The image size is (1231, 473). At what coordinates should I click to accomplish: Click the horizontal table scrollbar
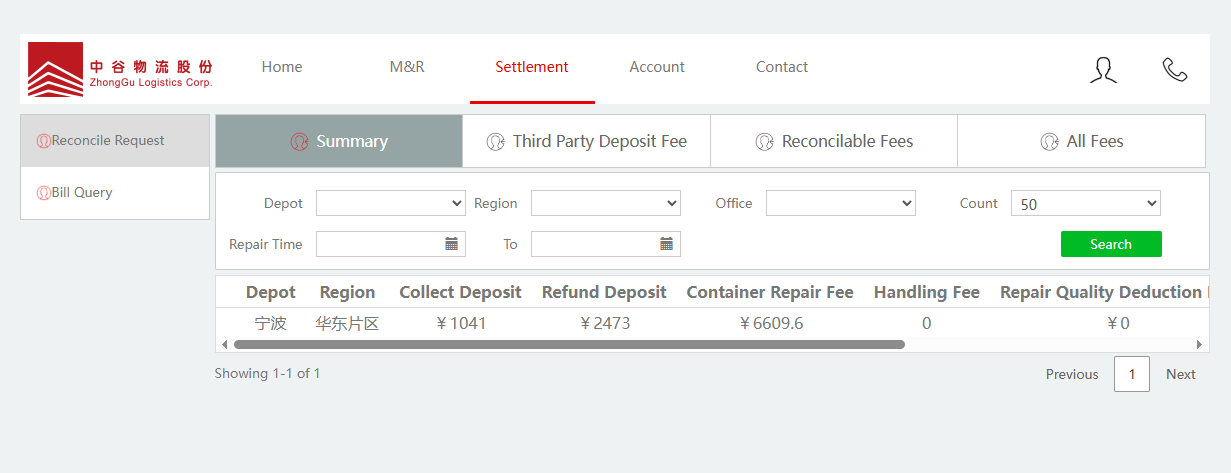click(x=568, y=344)
